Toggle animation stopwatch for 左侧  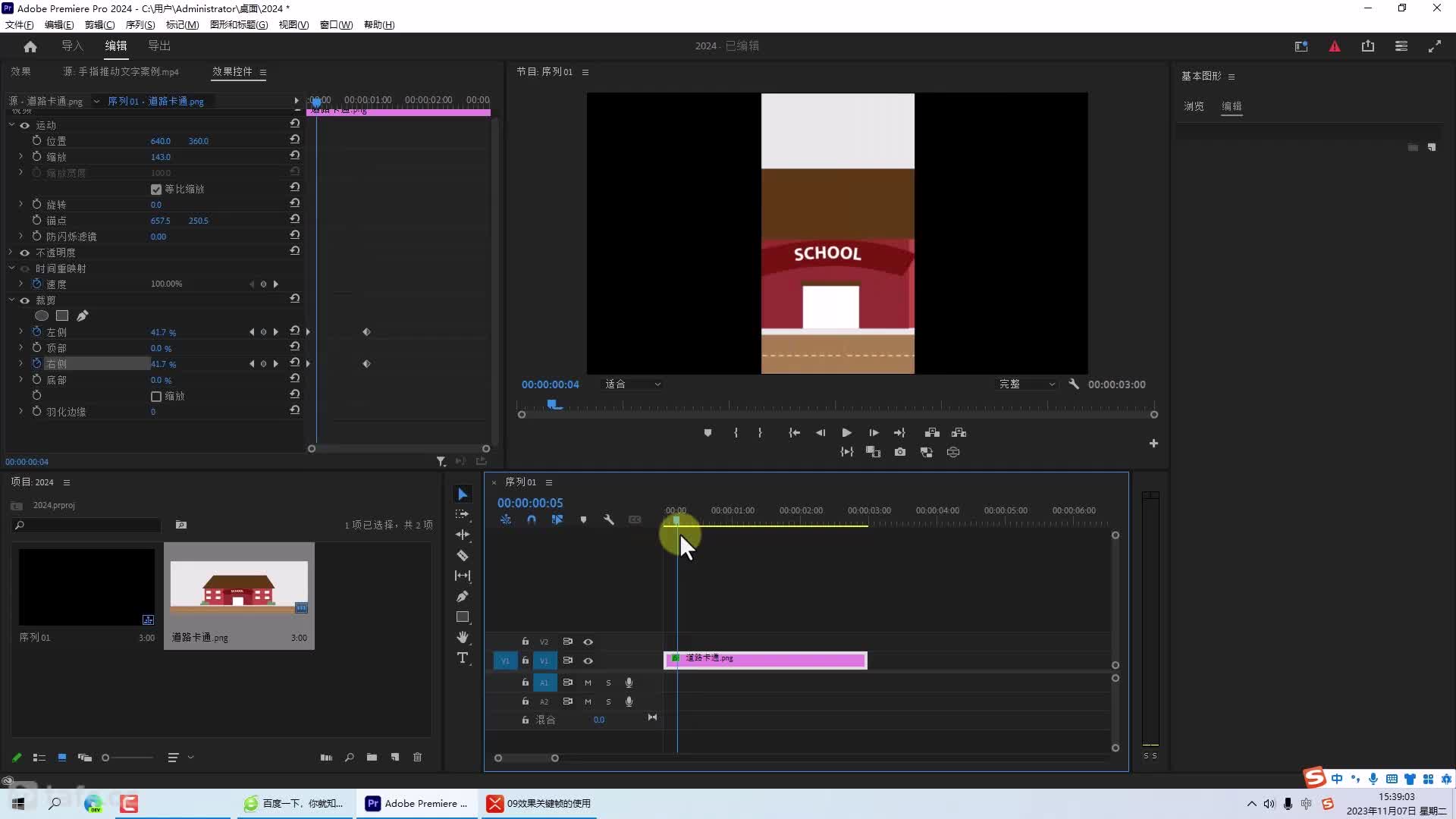(x=36, y=331)
